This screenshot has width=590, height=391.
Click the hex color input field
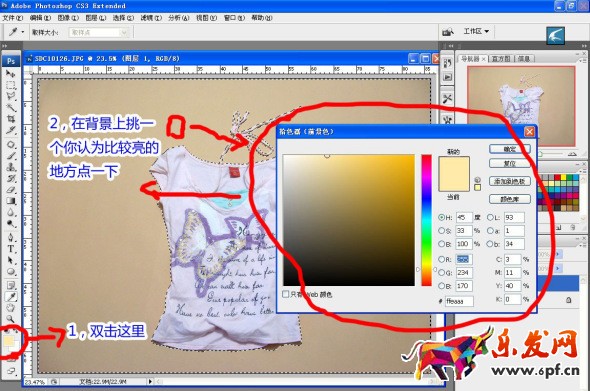point(459,301)
